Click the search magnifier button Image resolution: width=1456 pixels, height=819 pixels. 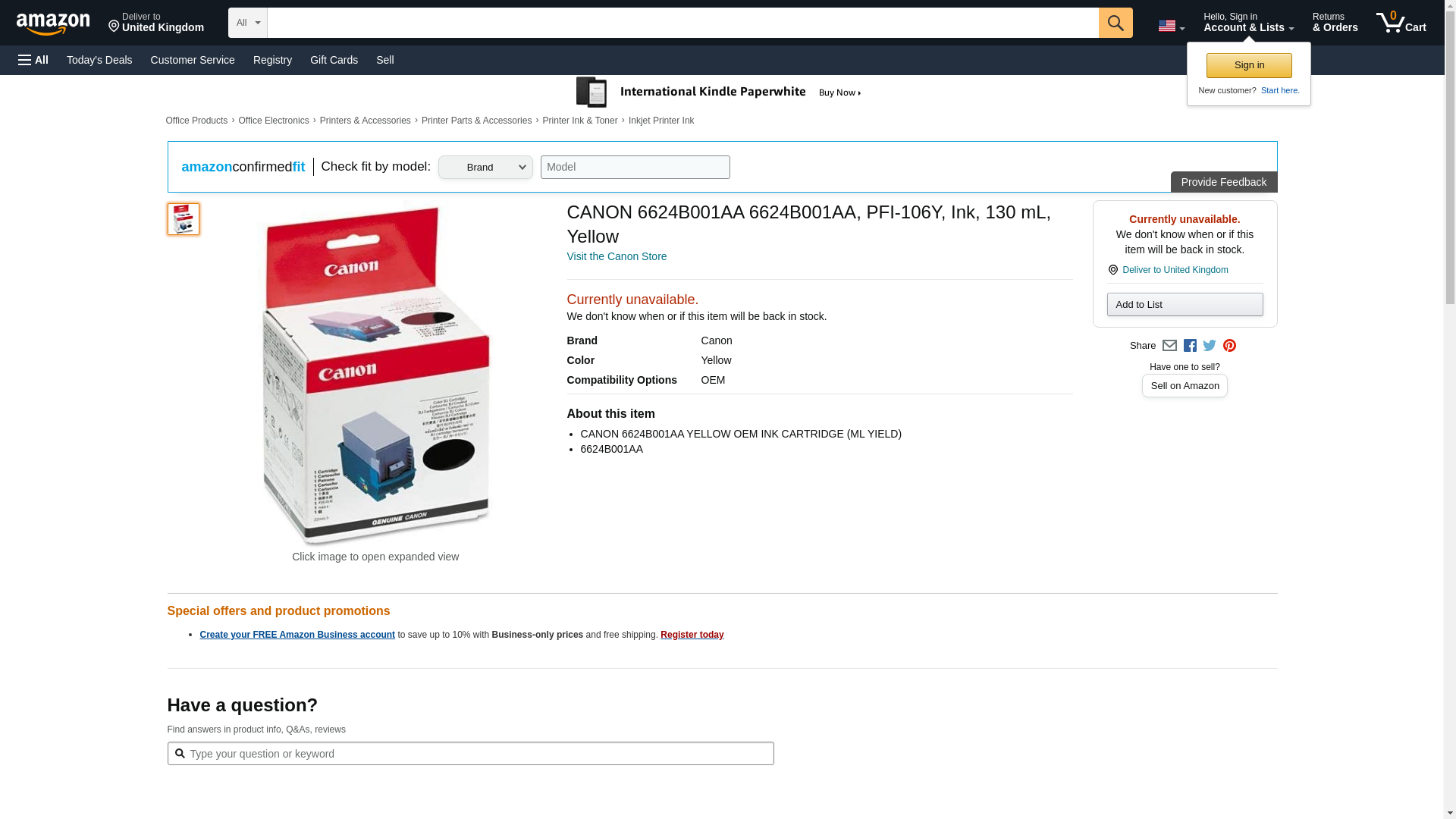tap(1116, 23)
